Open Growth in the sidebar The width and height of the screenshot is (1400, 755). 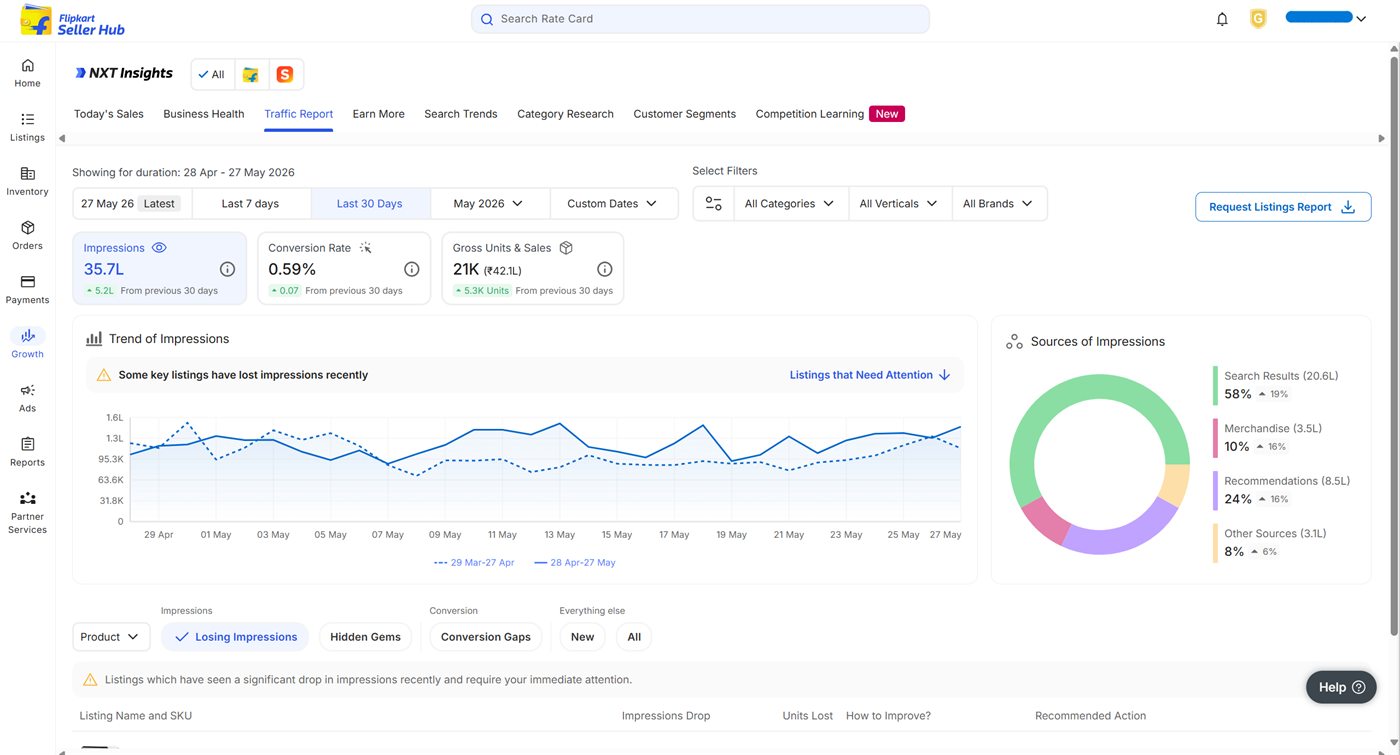27,343
